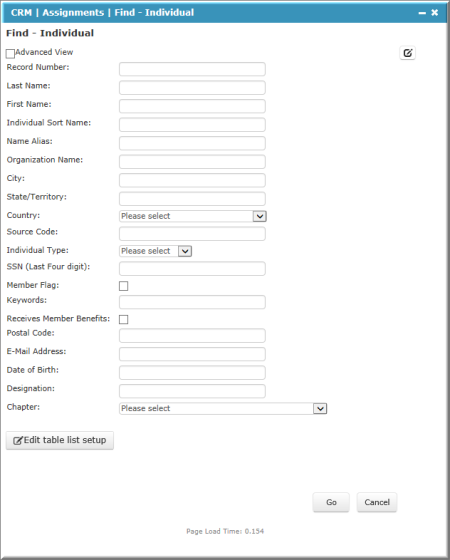Click the Edit table list setup button
This screenshot has width=450, height=560.
tap(60, 440)
